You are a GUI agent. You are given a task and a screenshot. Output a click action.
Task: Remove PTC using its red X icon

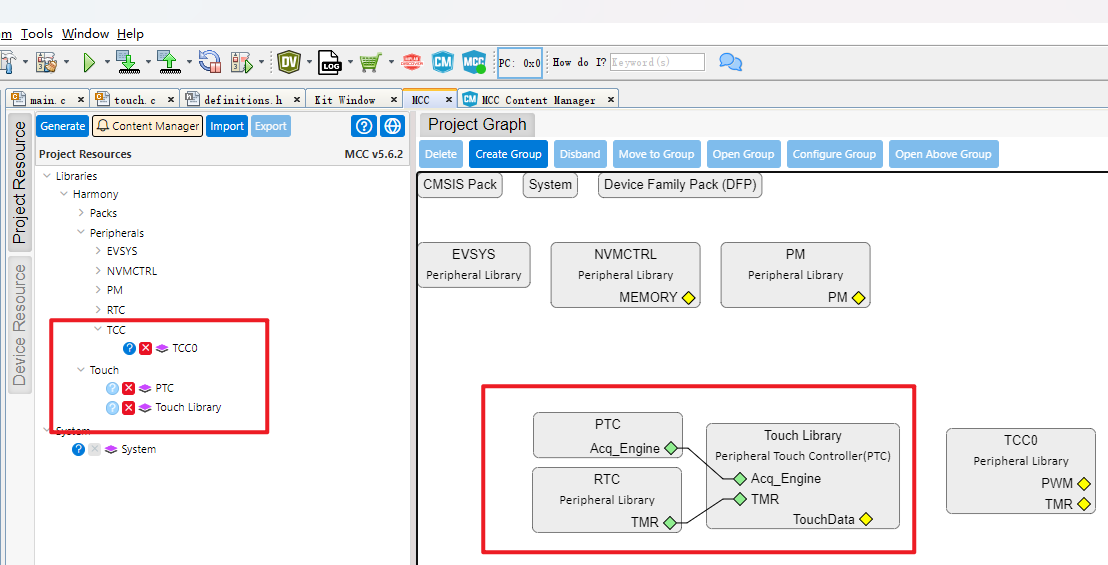pyautogui.click(x=129, y=388)
